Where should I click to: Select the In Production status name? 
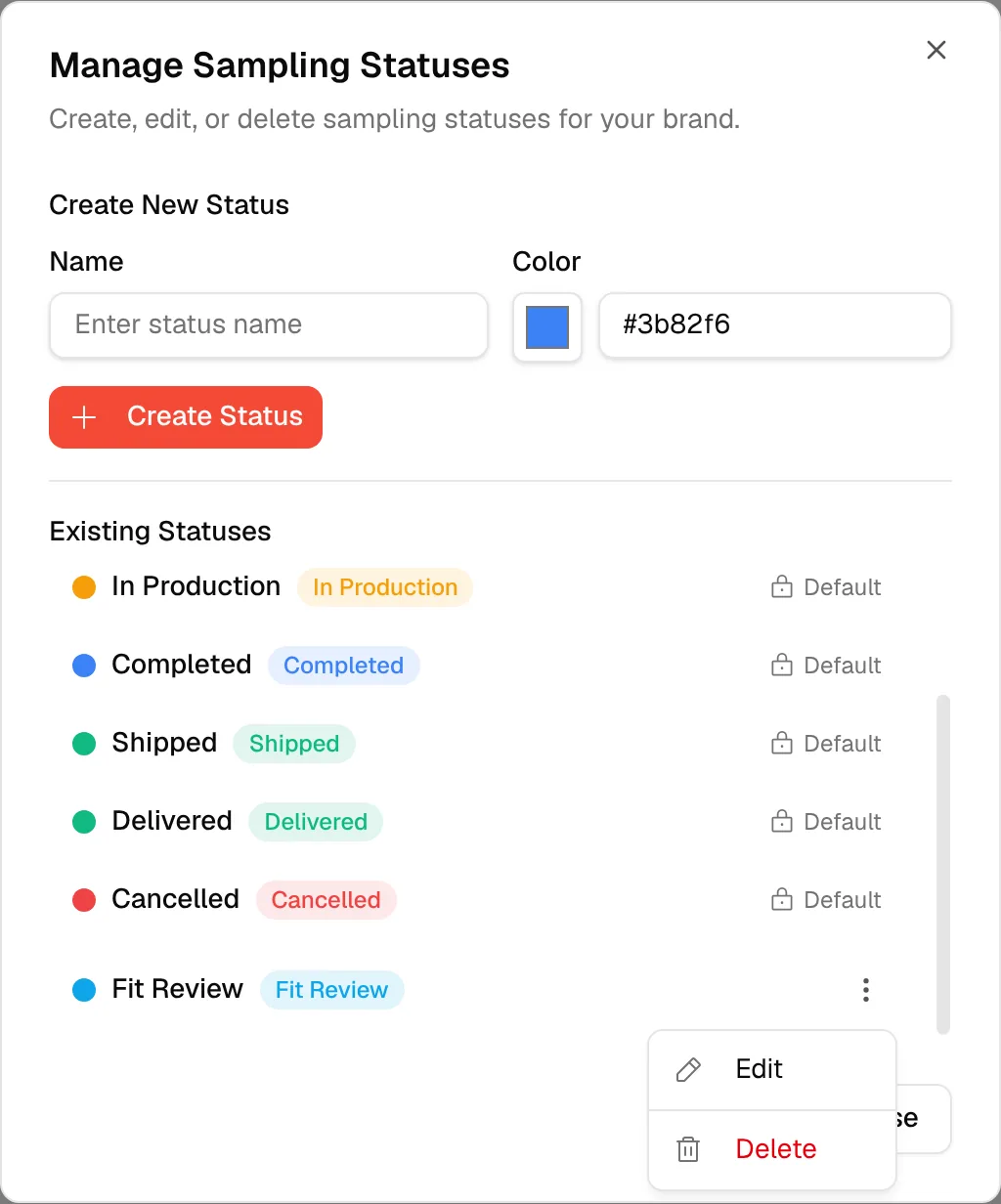(x=196, y=586)
